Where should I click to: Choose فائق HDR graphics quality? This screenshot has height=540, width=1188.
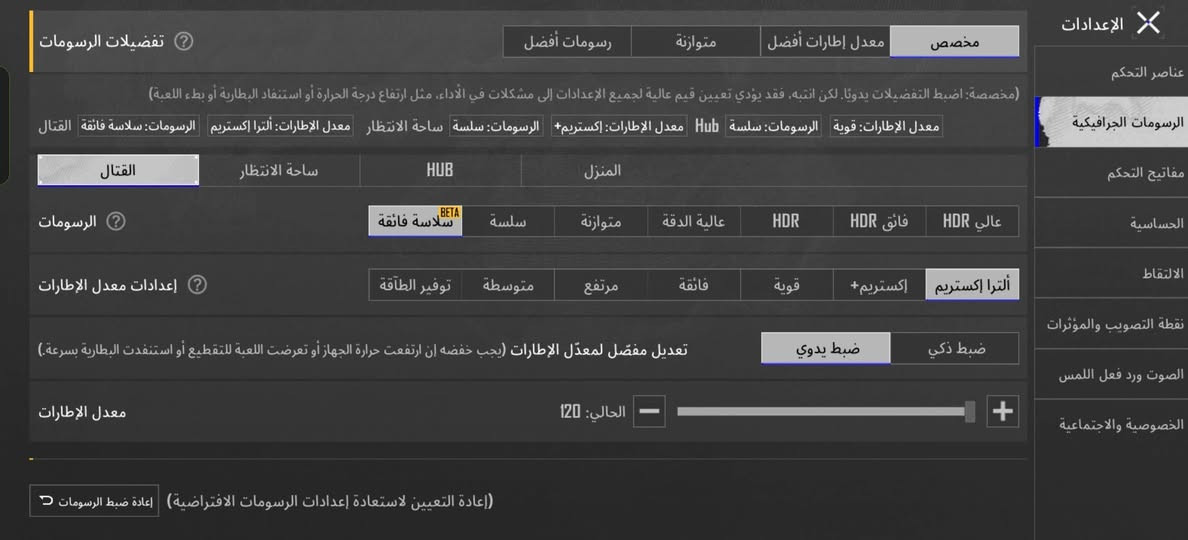click(880, 222)
